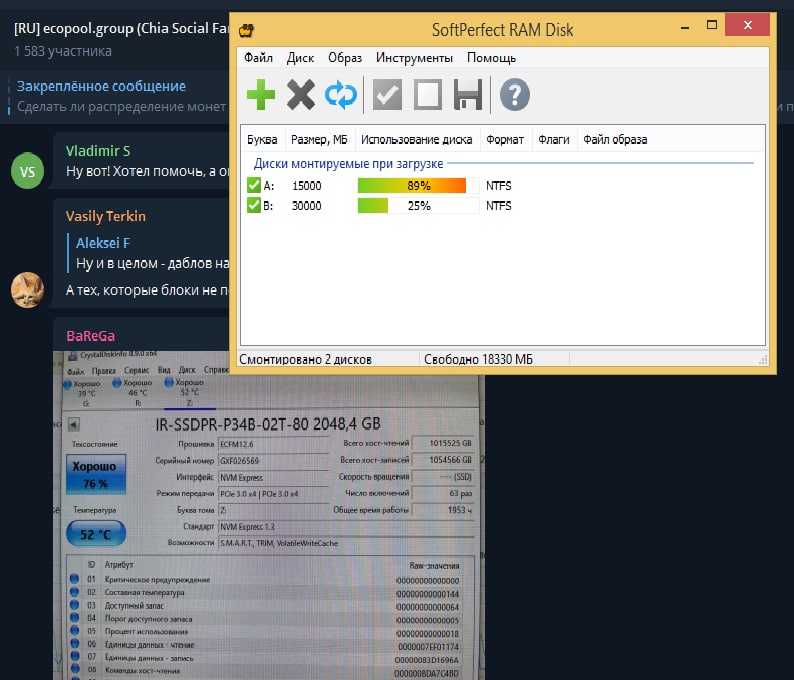The width and height of the screenshot is (794, 680).
Task: Maximize the RAM Disk window
Action: (711, 25)
